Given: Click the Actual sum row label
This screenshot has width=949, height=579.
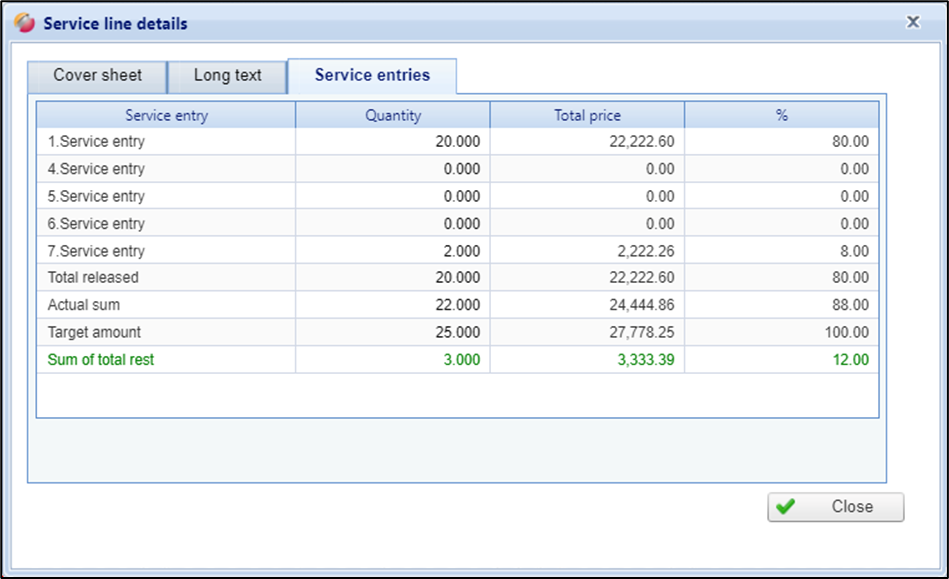Looking at the screenshot, I should pos(84,305).
